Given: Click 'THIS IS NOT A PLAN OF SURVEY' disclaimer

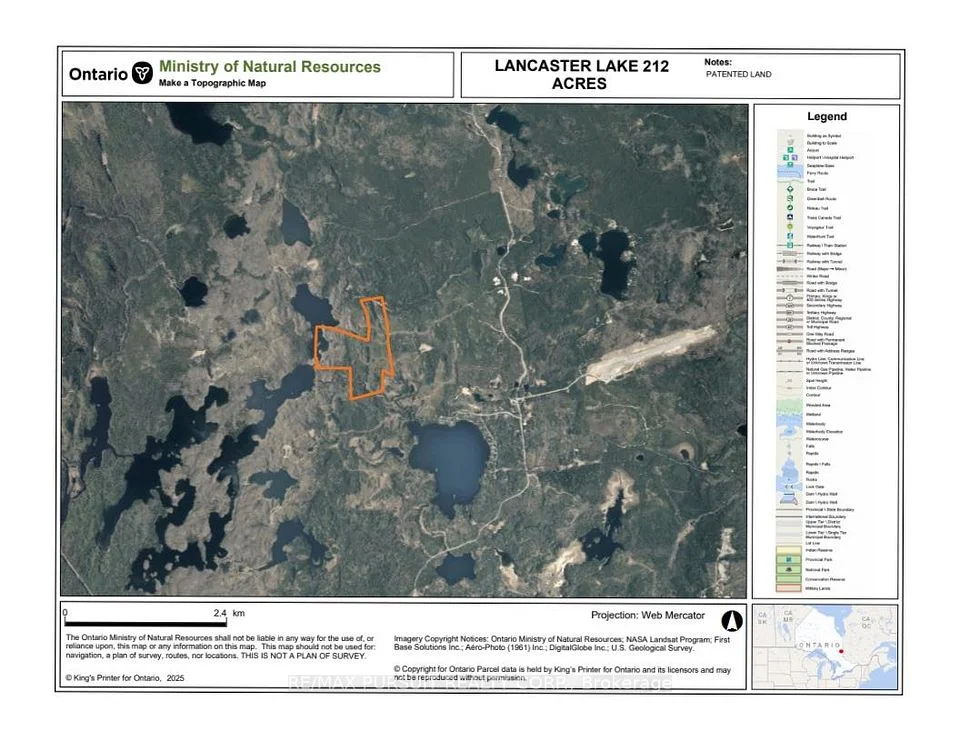Looking at the screenshot, I should [x=304, y=656].
